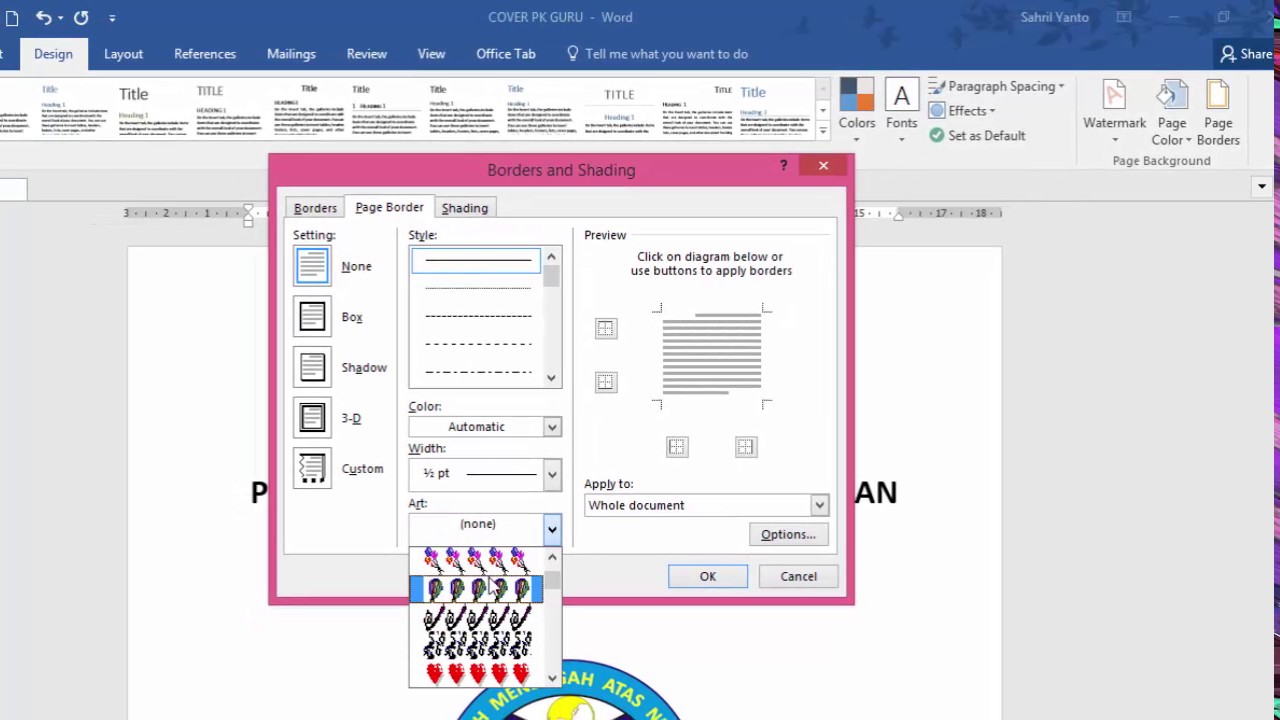This screenshot has height=720, width=1280.
Task: Expand the document formatting gallery More arrow
Action: coord(823,131)
